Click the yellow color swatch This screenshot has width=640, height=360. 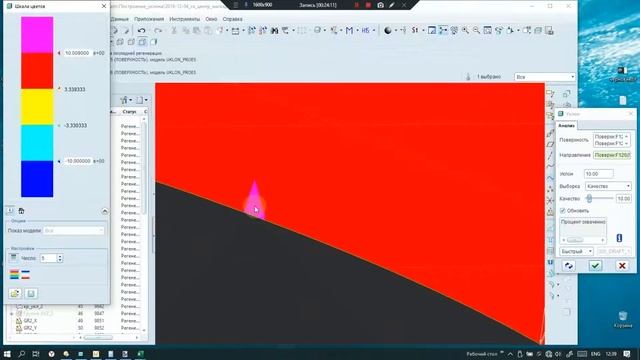[x=37, y=107]
